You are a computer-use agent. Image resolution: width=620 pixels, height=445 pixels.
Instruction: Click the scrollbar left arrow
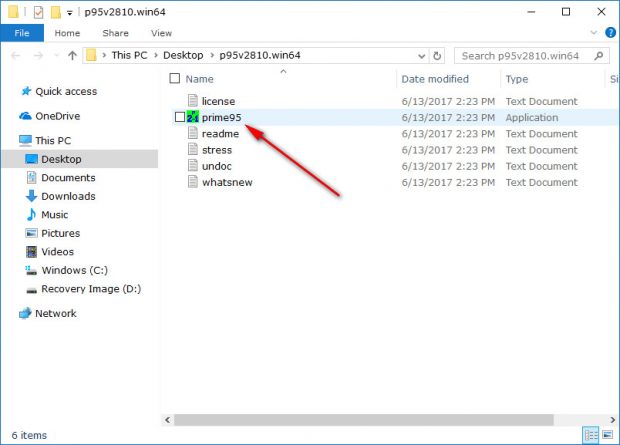tap(168, 420)
